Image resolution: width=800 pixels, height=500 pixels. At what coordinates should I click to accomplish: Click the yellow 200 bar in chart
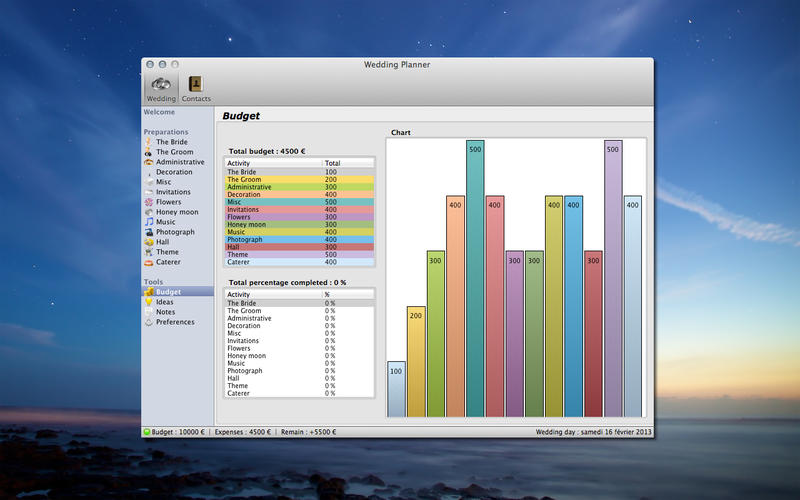416,362
